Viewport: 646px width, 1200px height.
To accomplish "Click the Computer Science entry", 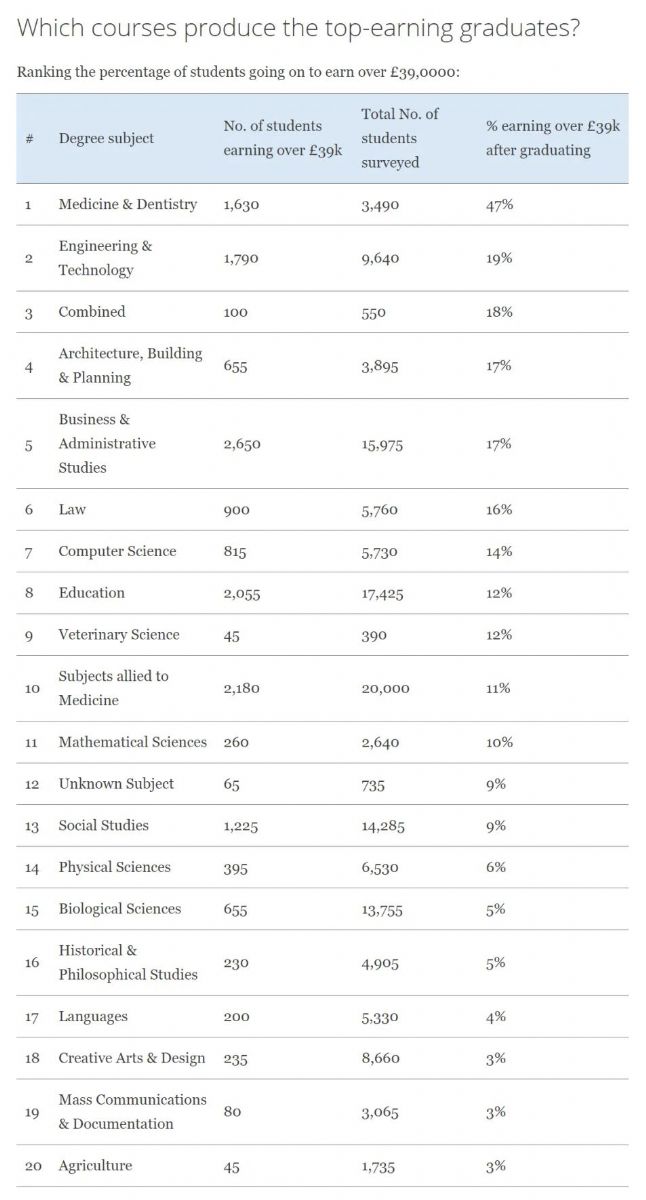I will (x=117, y=552).
